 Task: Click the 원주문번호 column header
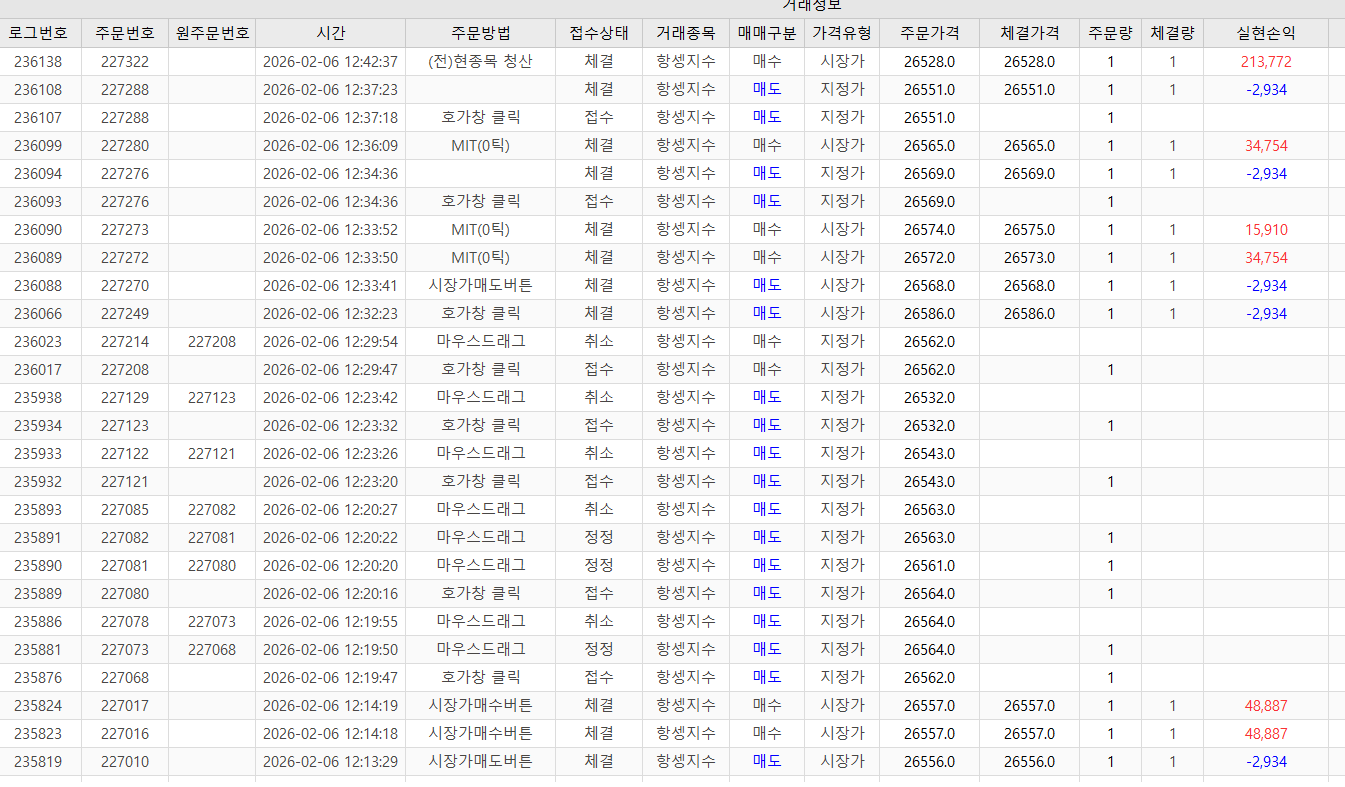click(x=212, y=33)
